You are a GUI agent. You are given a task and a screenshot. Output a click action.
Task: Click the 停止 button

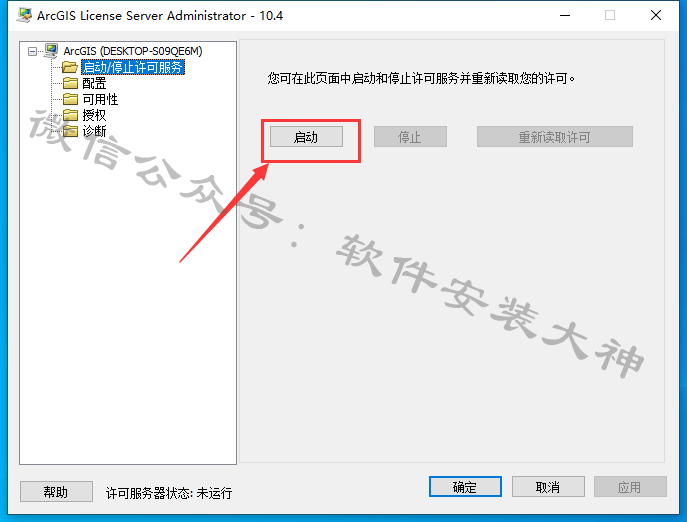(x=410, y=137)
